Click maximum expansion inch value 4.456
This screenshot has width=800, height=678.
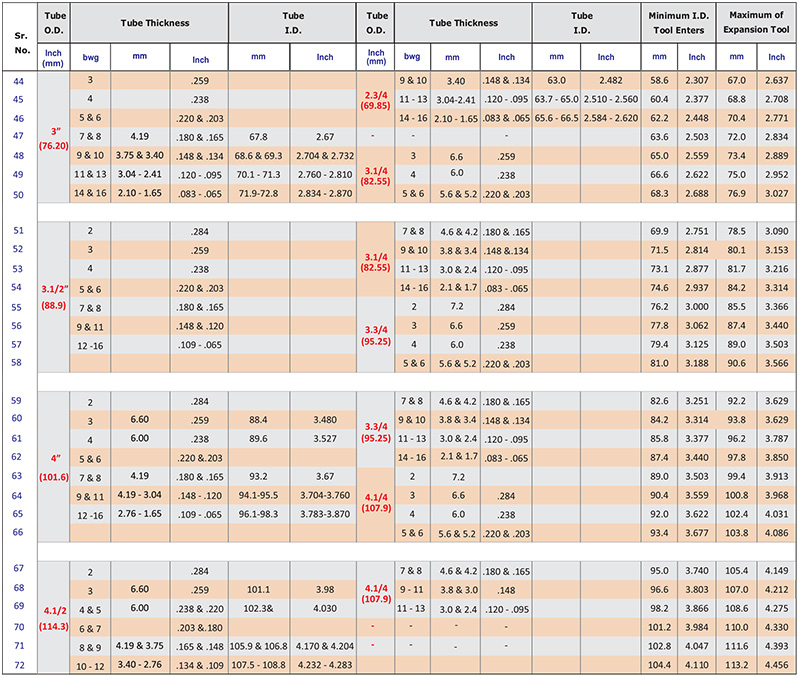pos(777,665)
